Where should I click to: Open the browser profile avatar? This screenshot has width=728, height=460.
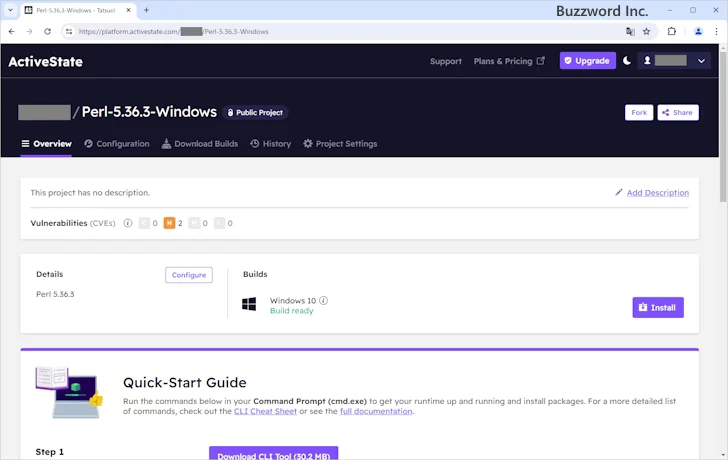pyautogui.click(x=698, y=32)
